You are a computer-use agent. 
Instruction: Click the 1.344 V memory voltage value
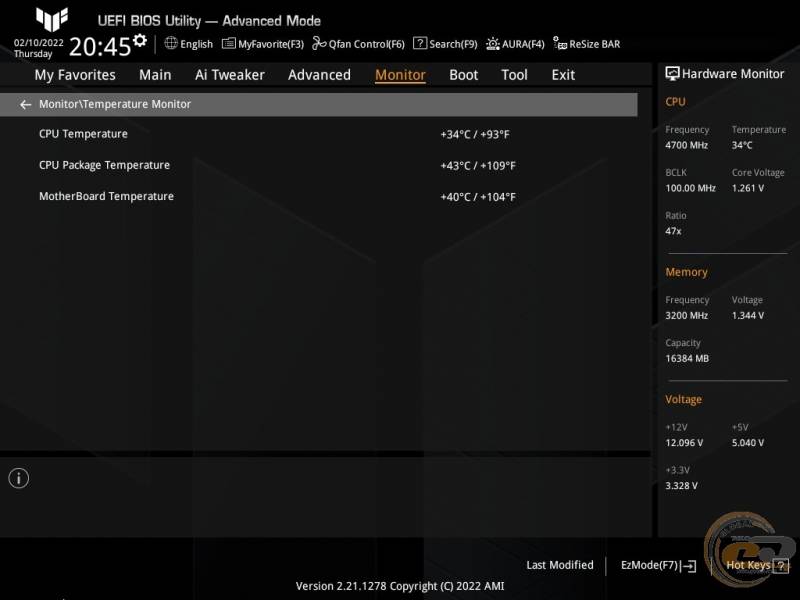tap(747, 316)
